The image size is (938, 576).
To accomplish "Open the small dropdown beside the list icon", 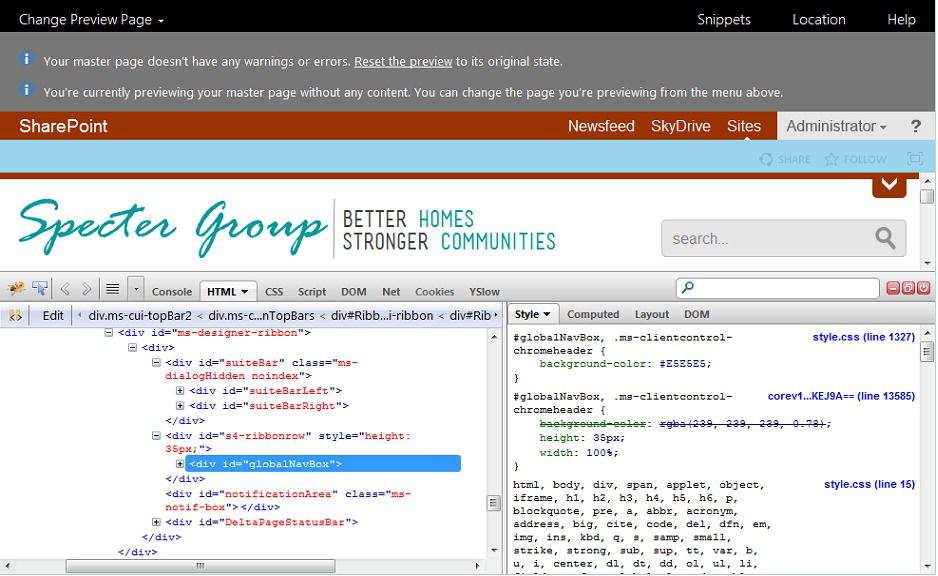I will coord(136,289).
